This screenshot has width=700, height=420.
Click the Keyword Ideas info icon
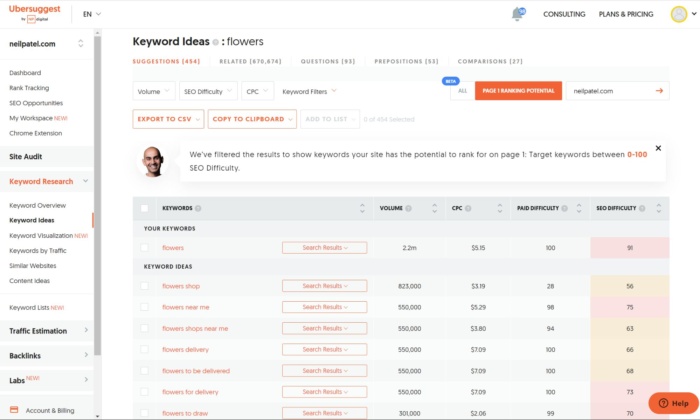click(216, 42)
